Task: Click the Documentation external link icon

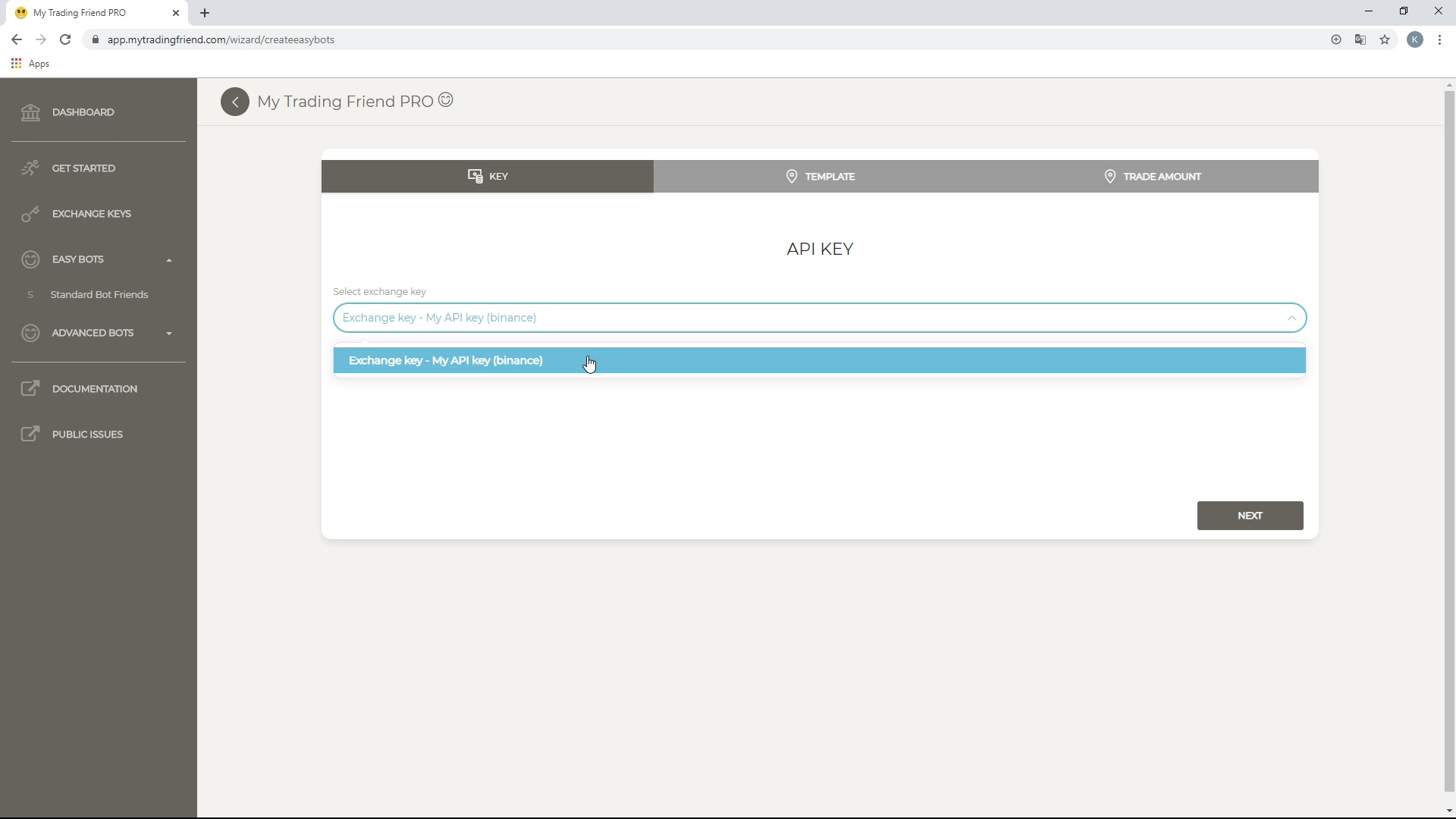Action: pyautogui.click(x=30, y=389)
